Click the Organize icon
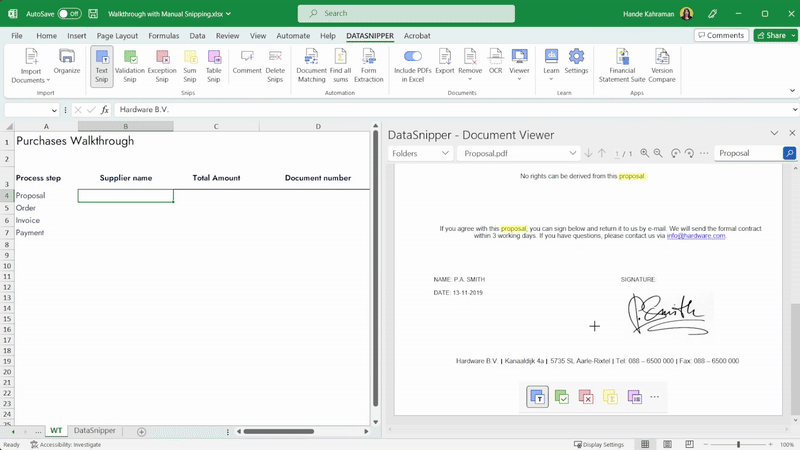800x450 pixels. pos(67,61)
